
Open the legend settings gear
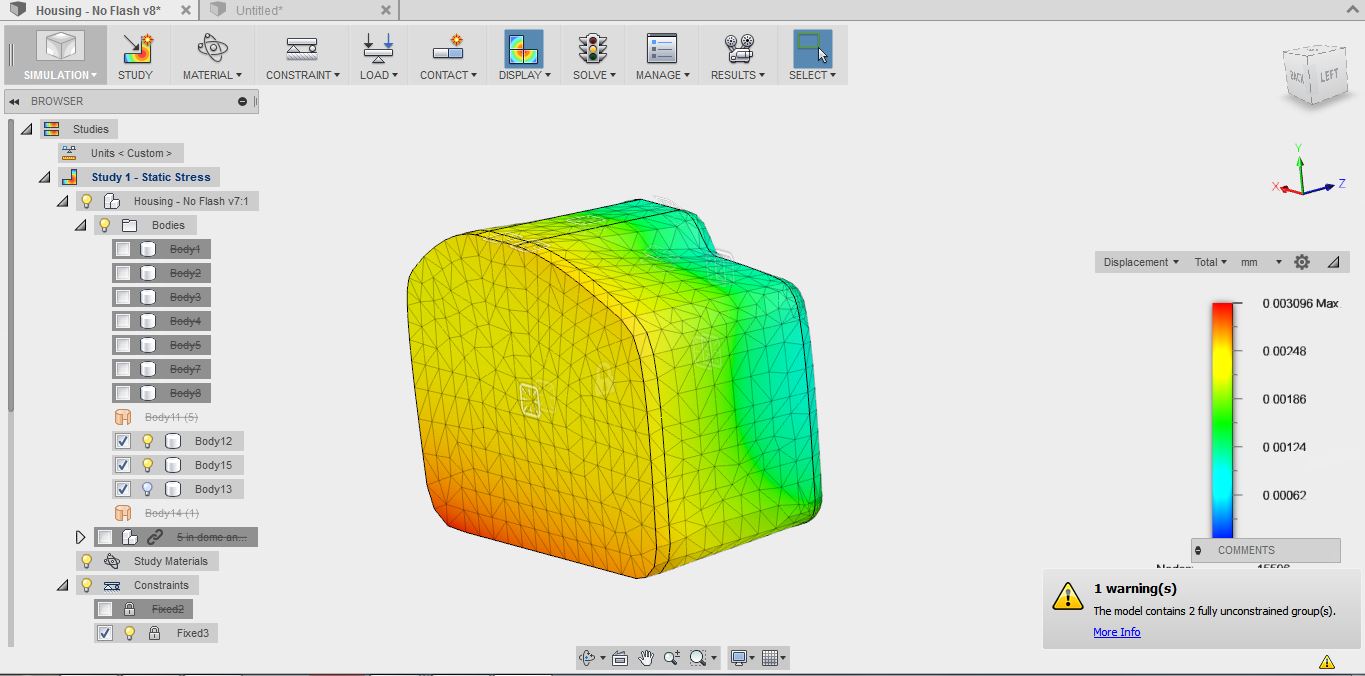[x=1302, y=261]
